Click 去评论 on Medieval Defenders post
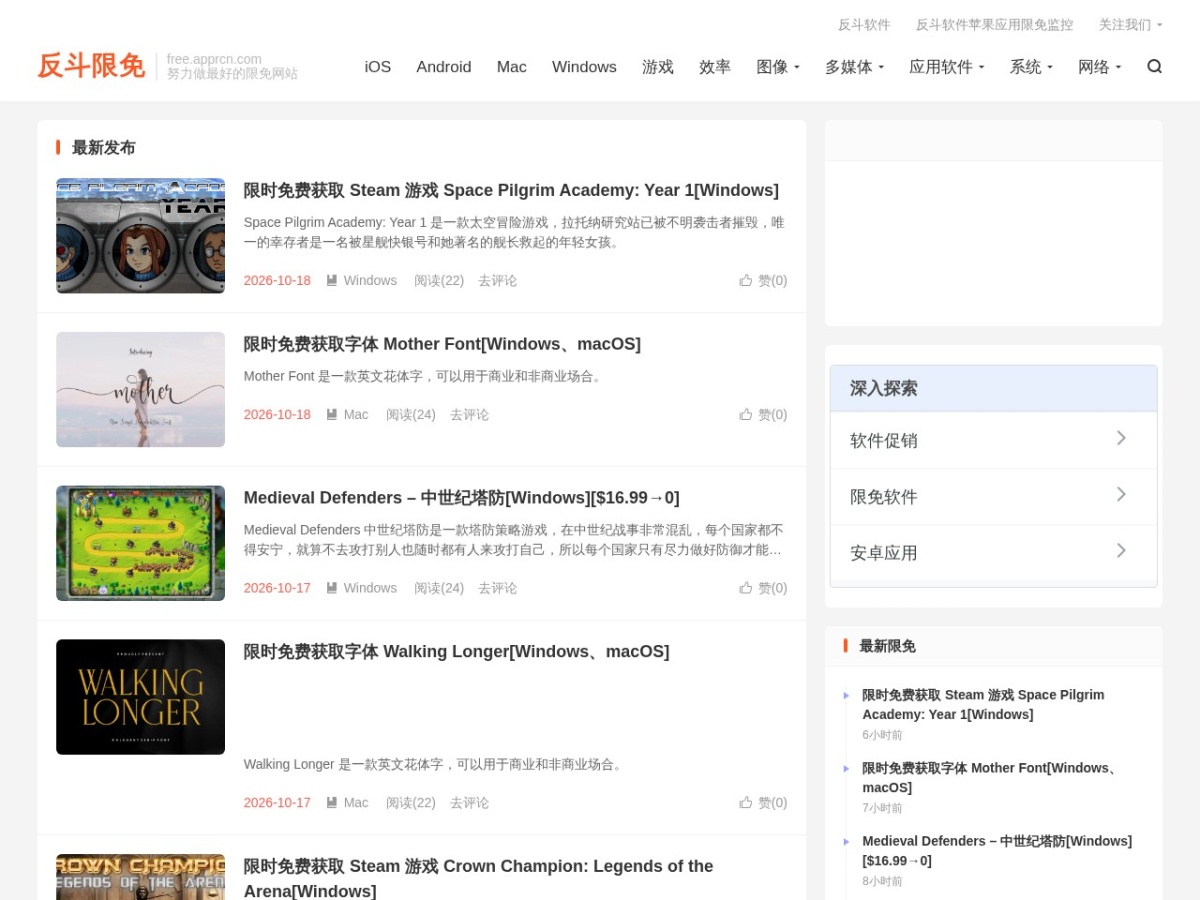Viewport: 1200px width, 900px height. tap(498, 588)
